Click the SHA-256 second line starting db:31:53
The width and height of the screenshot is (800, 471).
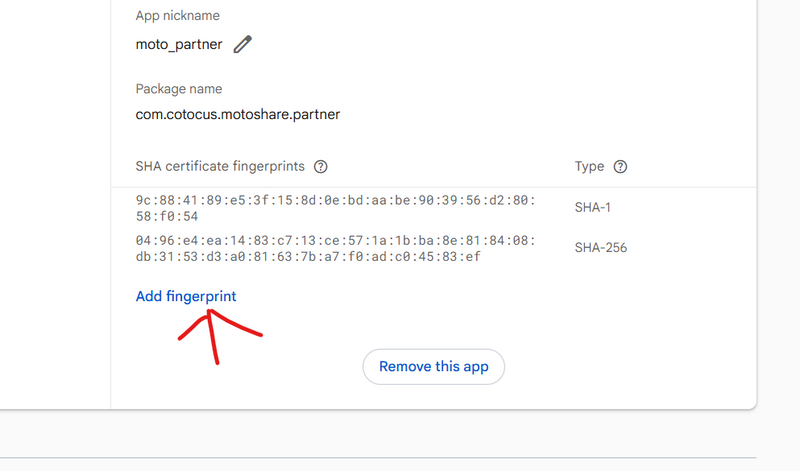coord(309,256)
